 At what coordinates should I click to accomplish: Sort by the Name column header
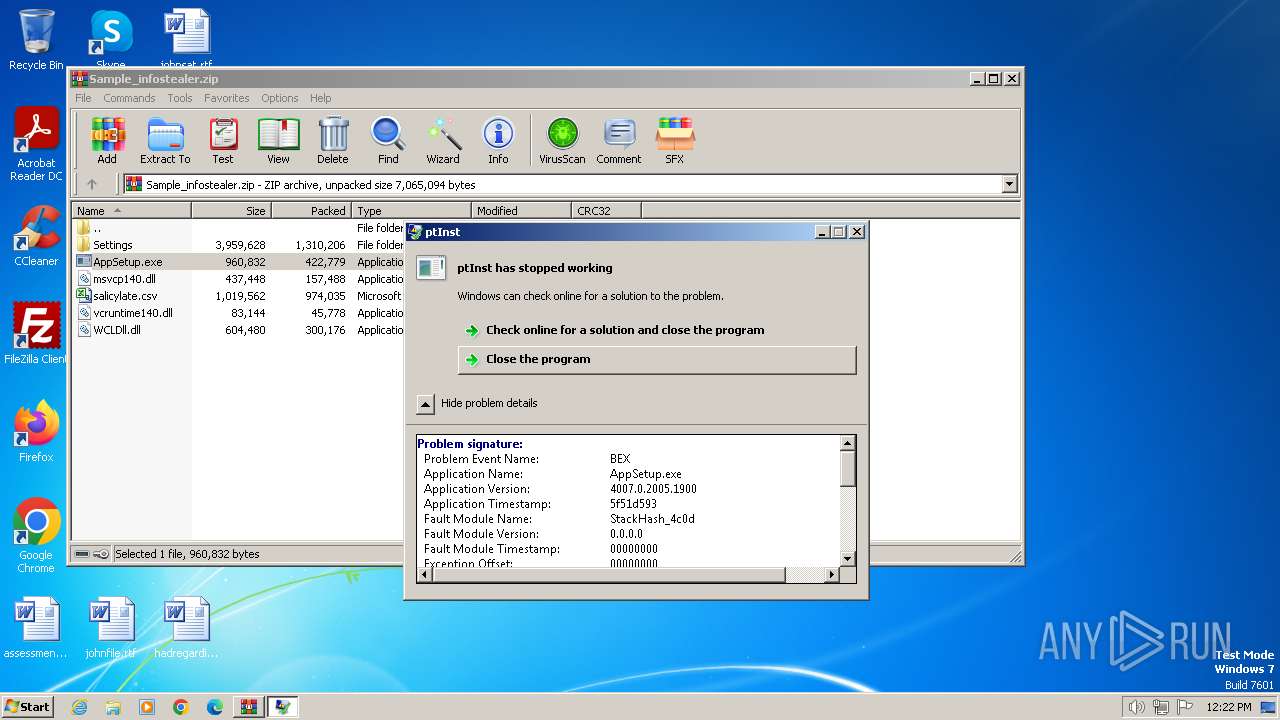click(x=131, y=211)
